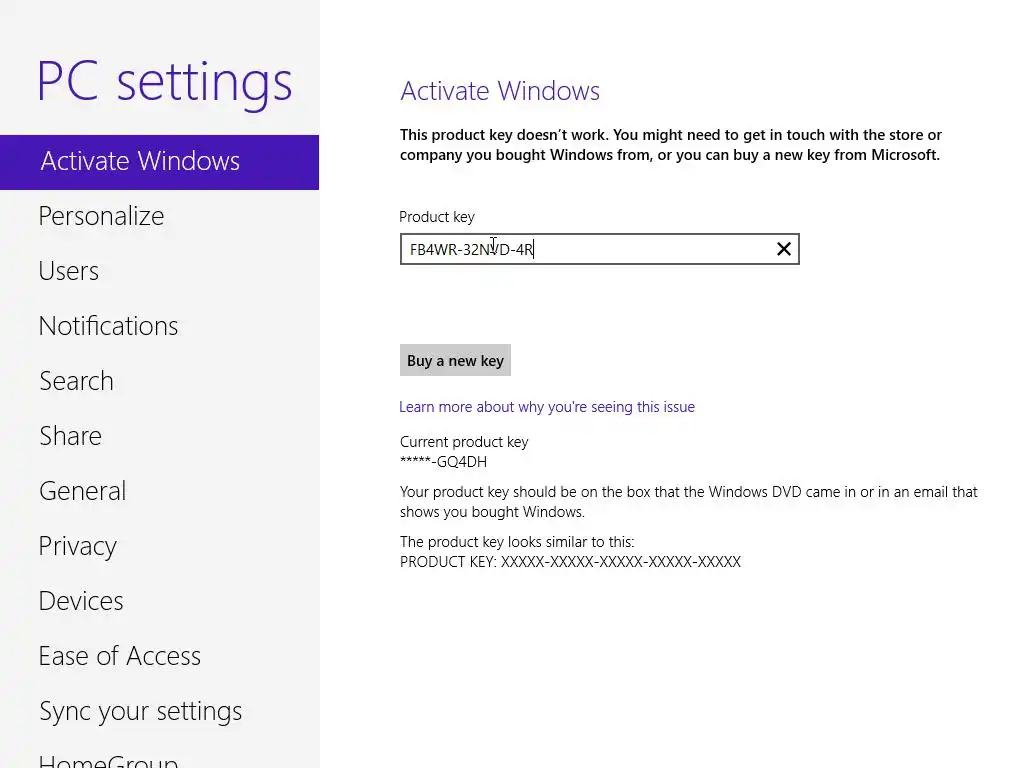The height and width of the screenshot is (768, 1024).
Task: Open Sync your settings category
Action: (x=140, y=711)
